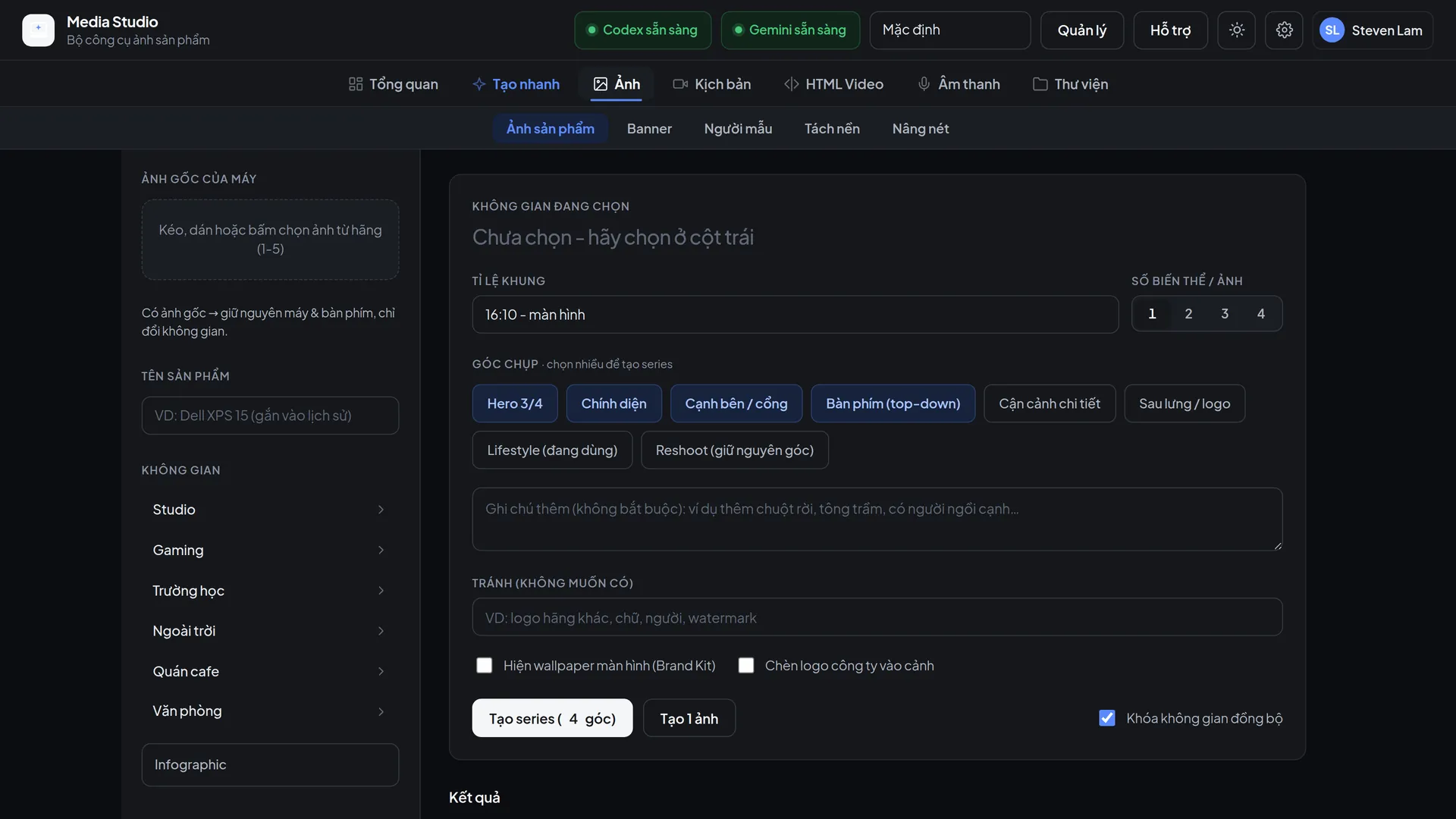Image resolution: width=1456 pixels, height=819 pixels.
Task: Click the Tạo nhanh sparkle icon
Action: pyautogui.click(x=479, y=84)
